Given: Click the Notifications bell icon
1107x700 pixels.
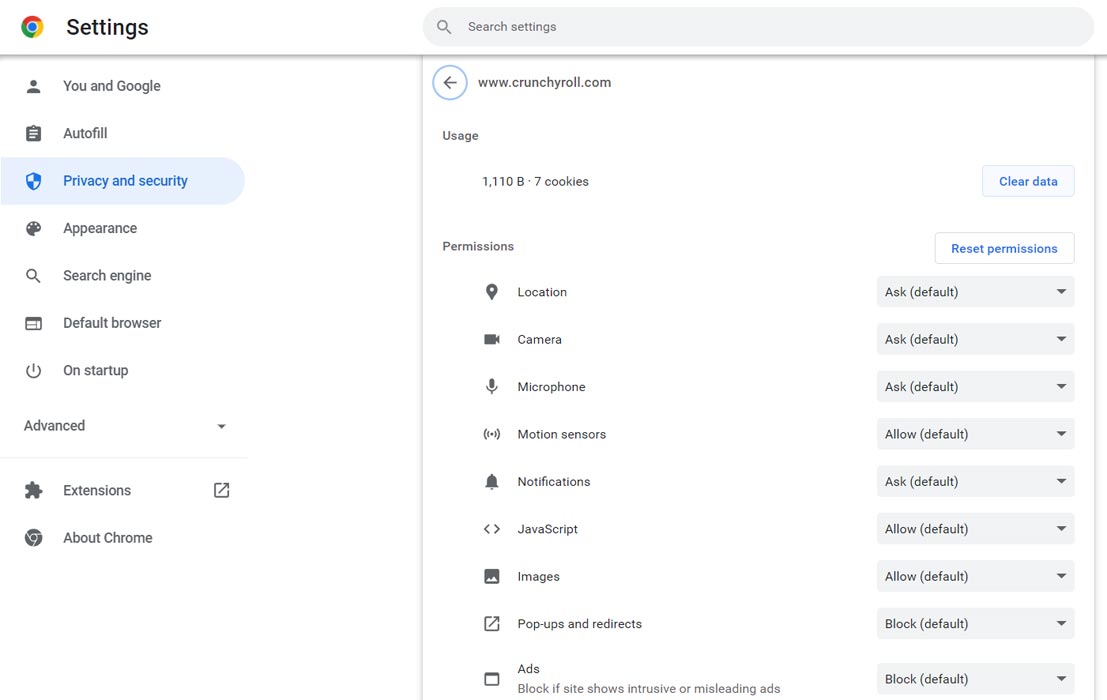Looking at the screenshot, I should [492, 481].
